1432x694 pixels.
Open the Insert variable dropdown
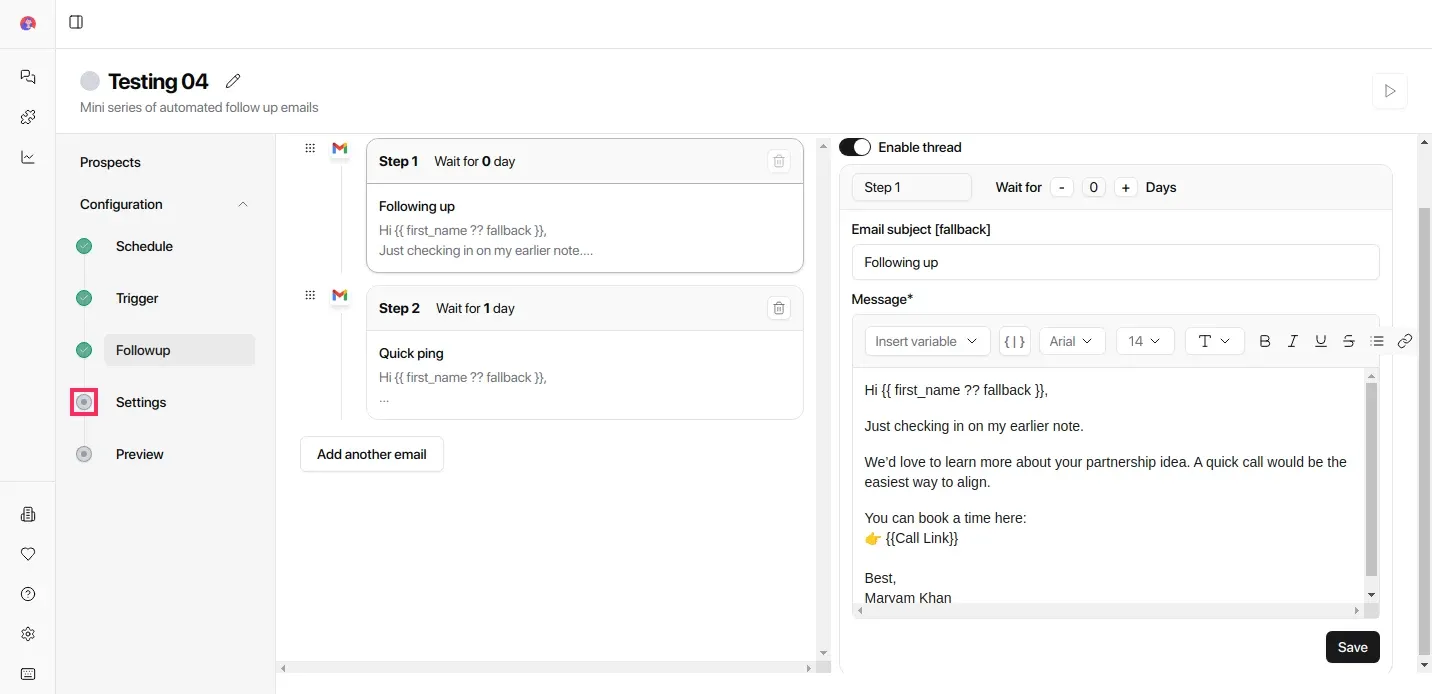[926, 341]
